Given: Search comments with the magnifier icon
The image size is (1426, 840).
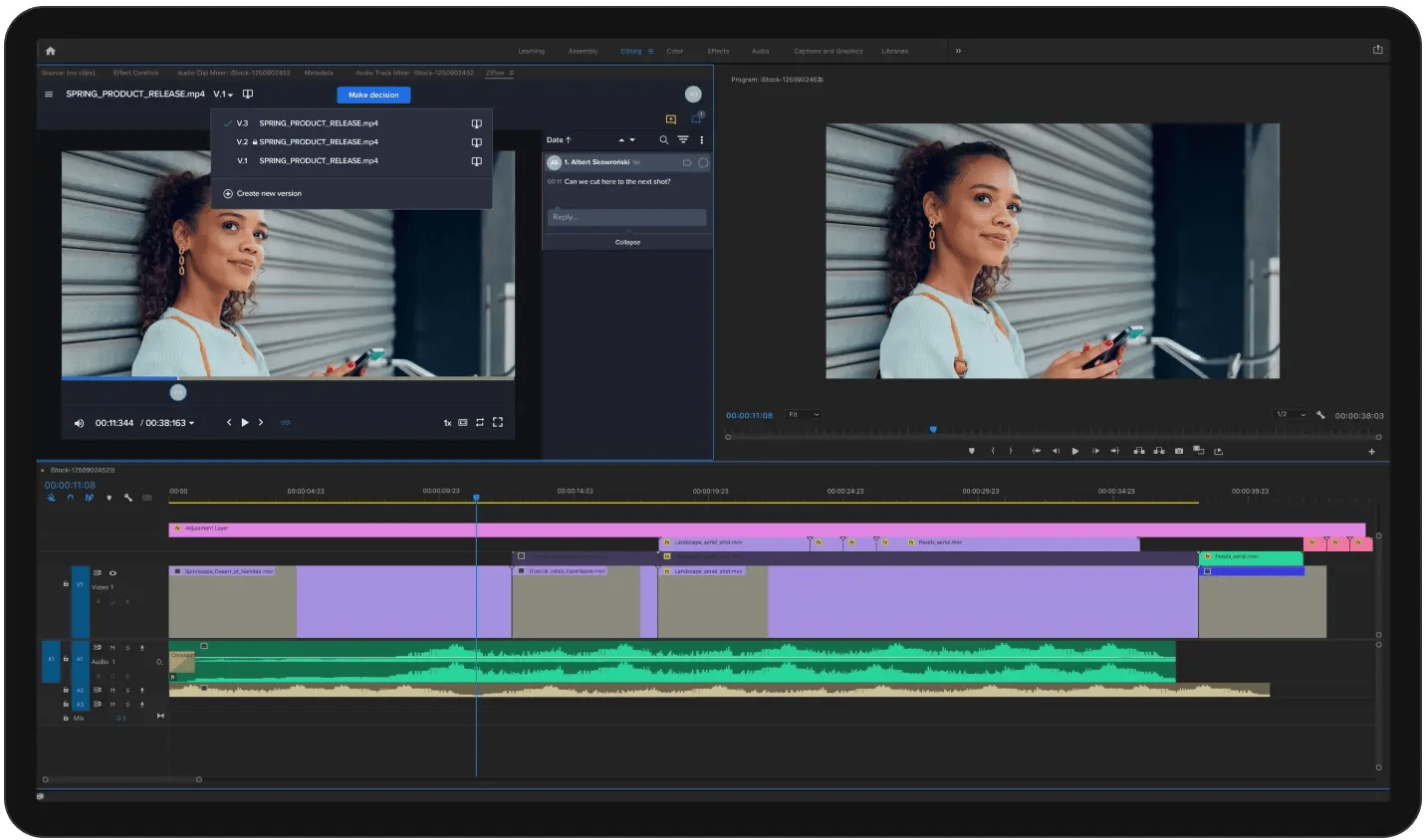Looking at the screenshot, I should pyautogui.click(x=663, y=140).
